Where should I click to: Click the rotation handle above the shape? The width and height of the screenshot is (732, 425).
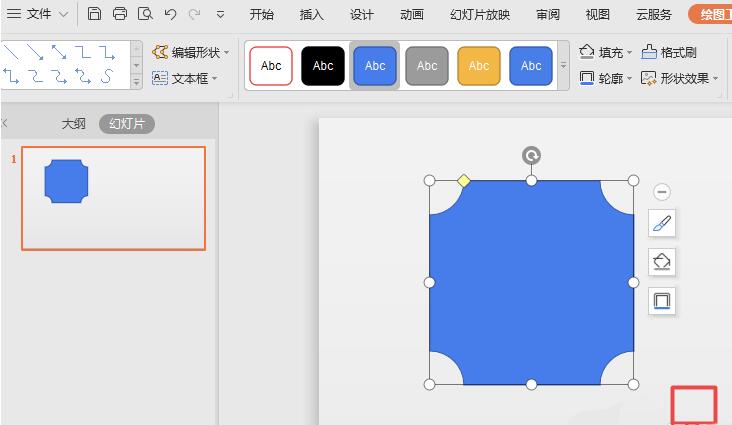531,155
